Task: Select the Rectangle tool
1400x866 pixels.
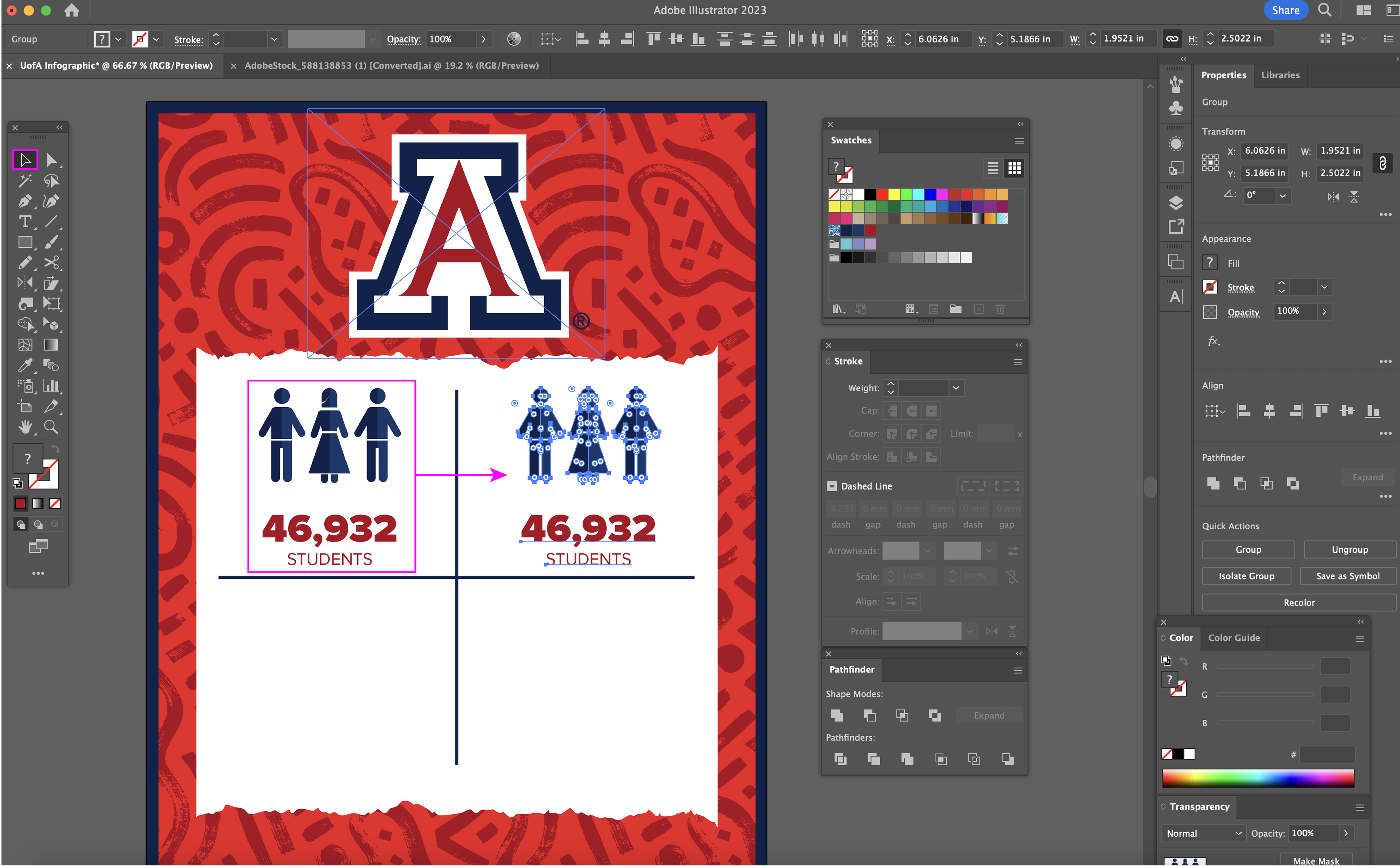Action: 24,242
